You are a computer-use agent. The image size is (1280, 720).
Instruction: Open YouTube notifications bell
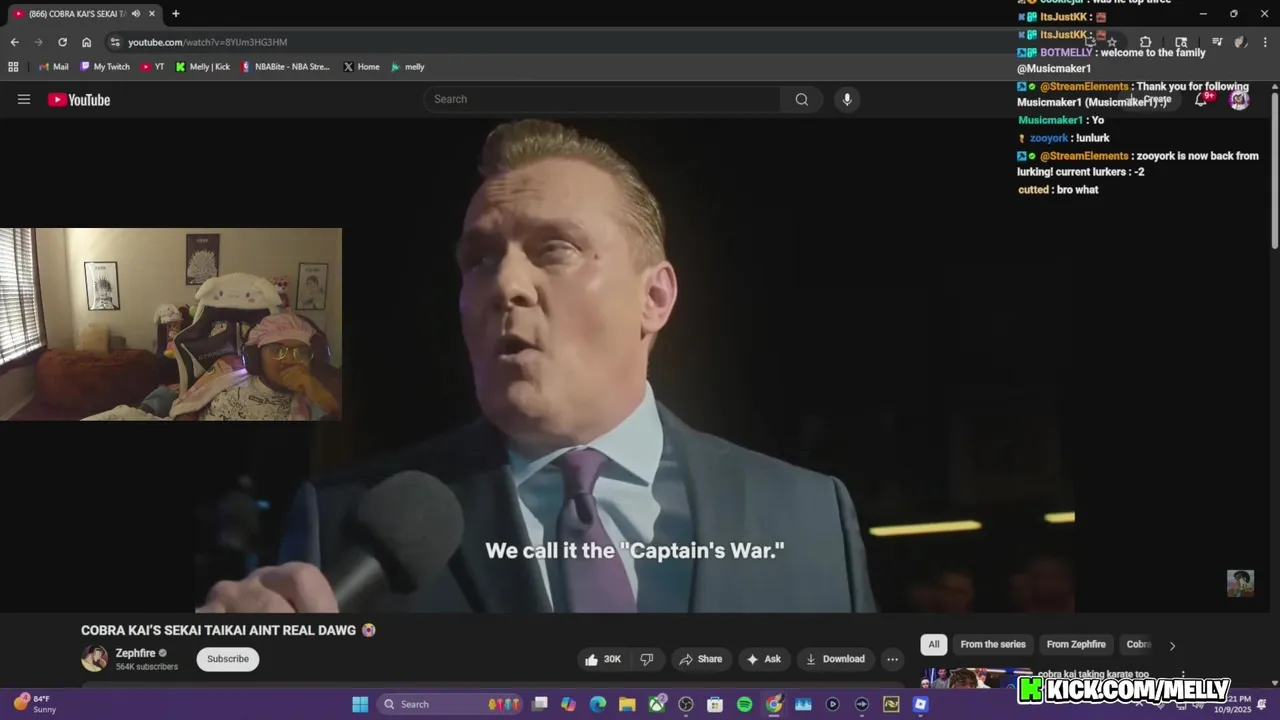[x=1201, y=99]
